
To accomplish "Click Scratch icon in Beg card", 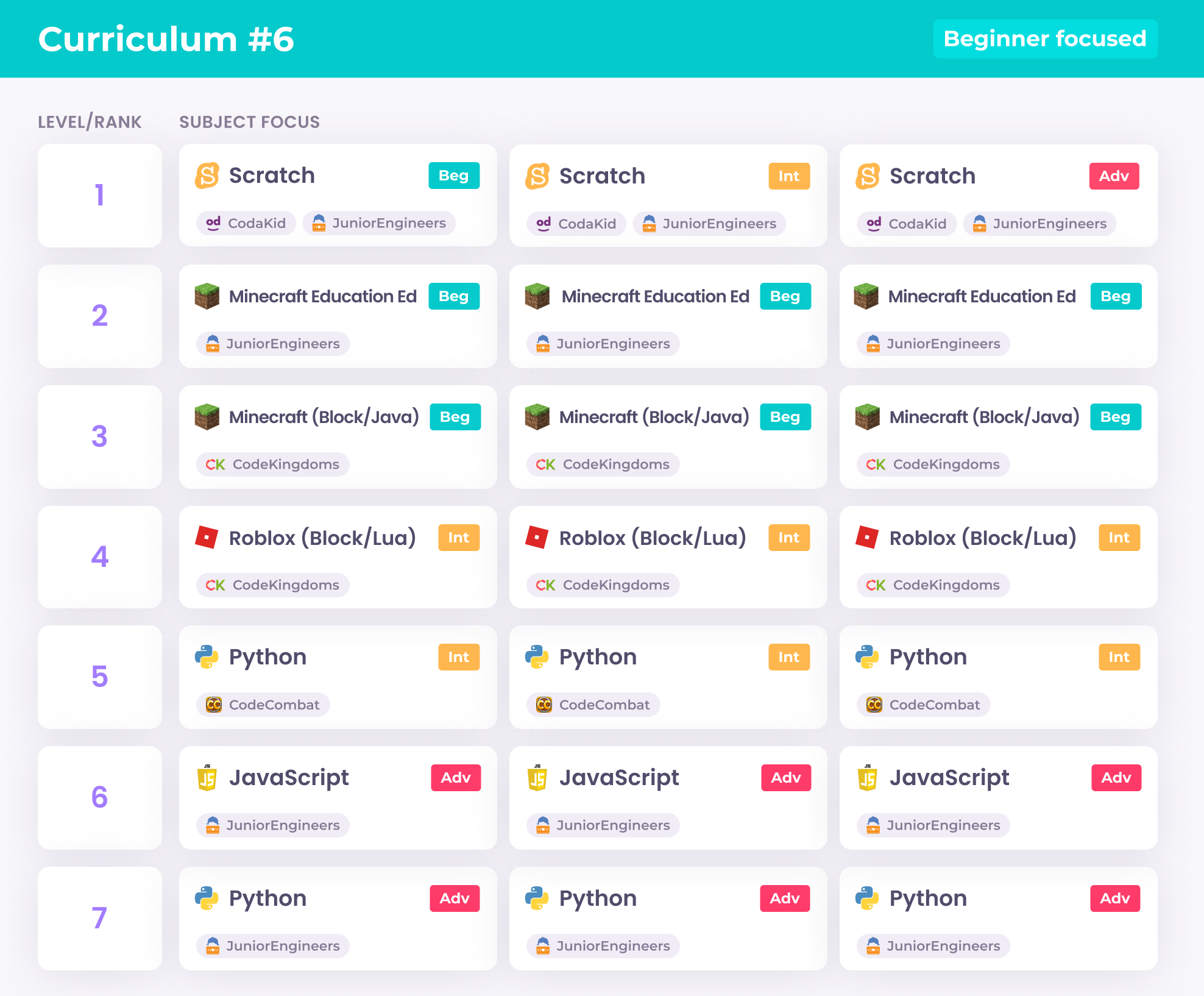I will (207, 176).
